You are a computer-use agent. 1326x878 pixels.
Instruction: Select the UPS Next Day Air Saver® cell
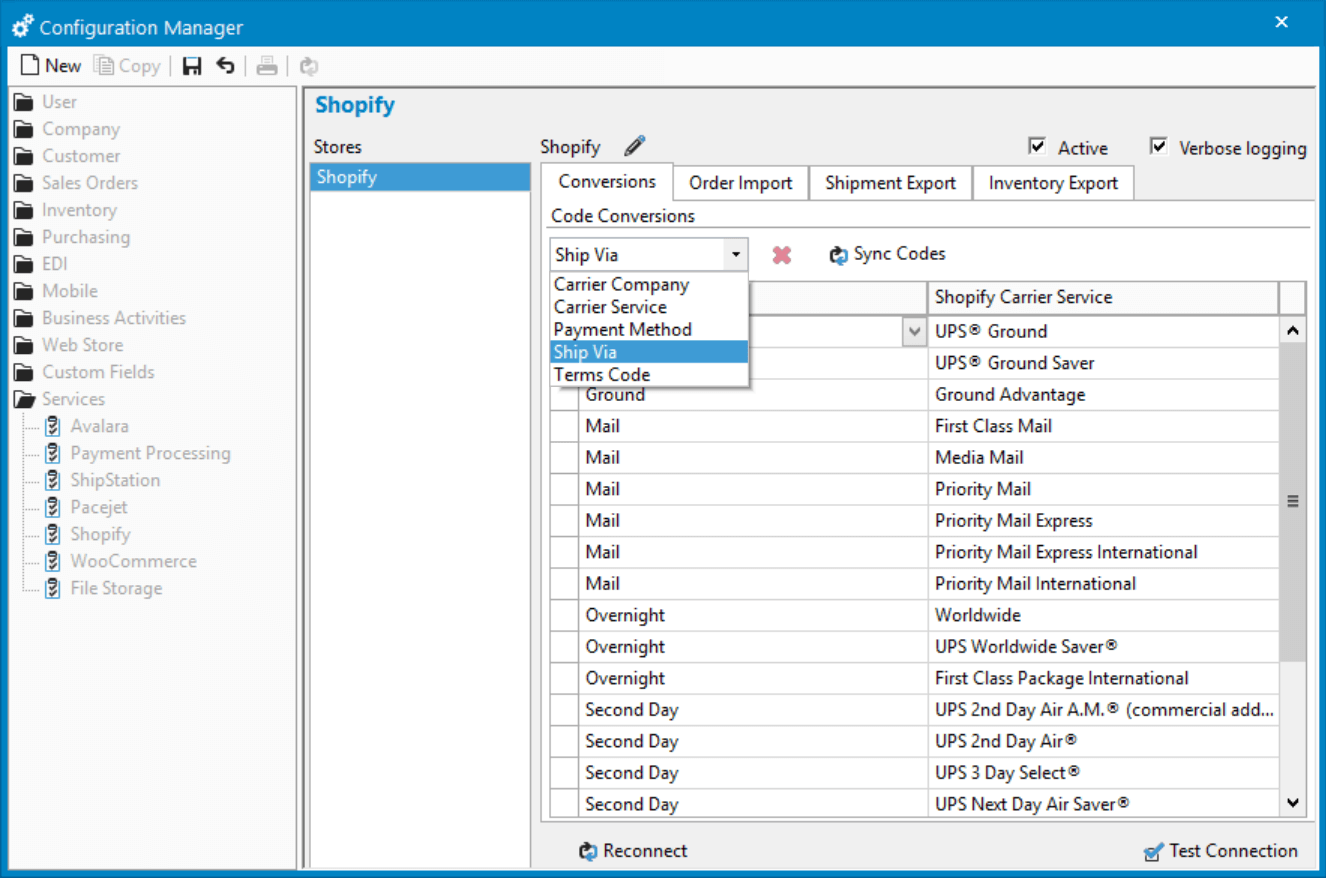[x=1103, y=804]
